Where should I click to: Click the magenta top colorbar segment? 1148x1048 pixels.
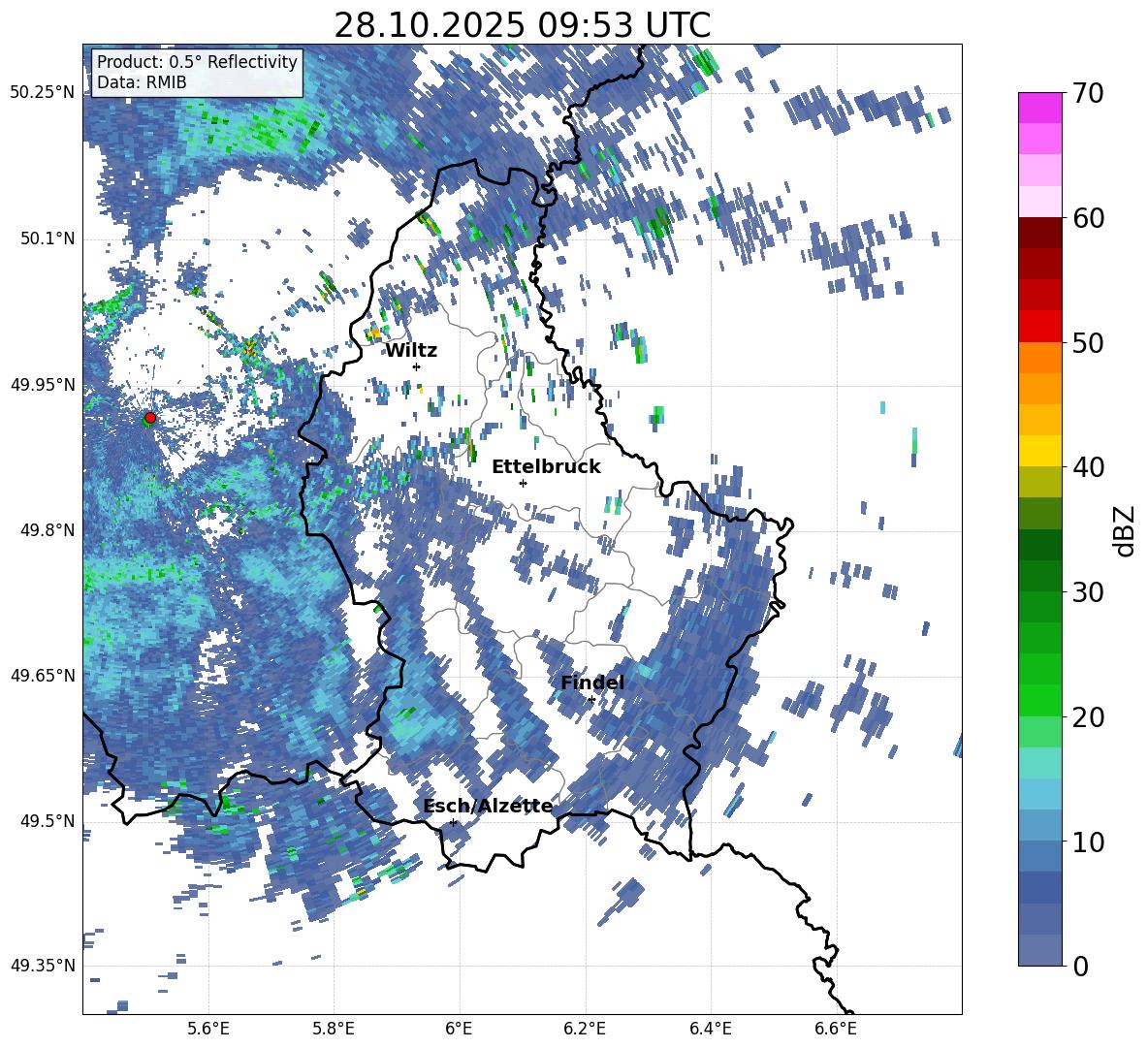pyautogui.click(x=1040, y=108)
